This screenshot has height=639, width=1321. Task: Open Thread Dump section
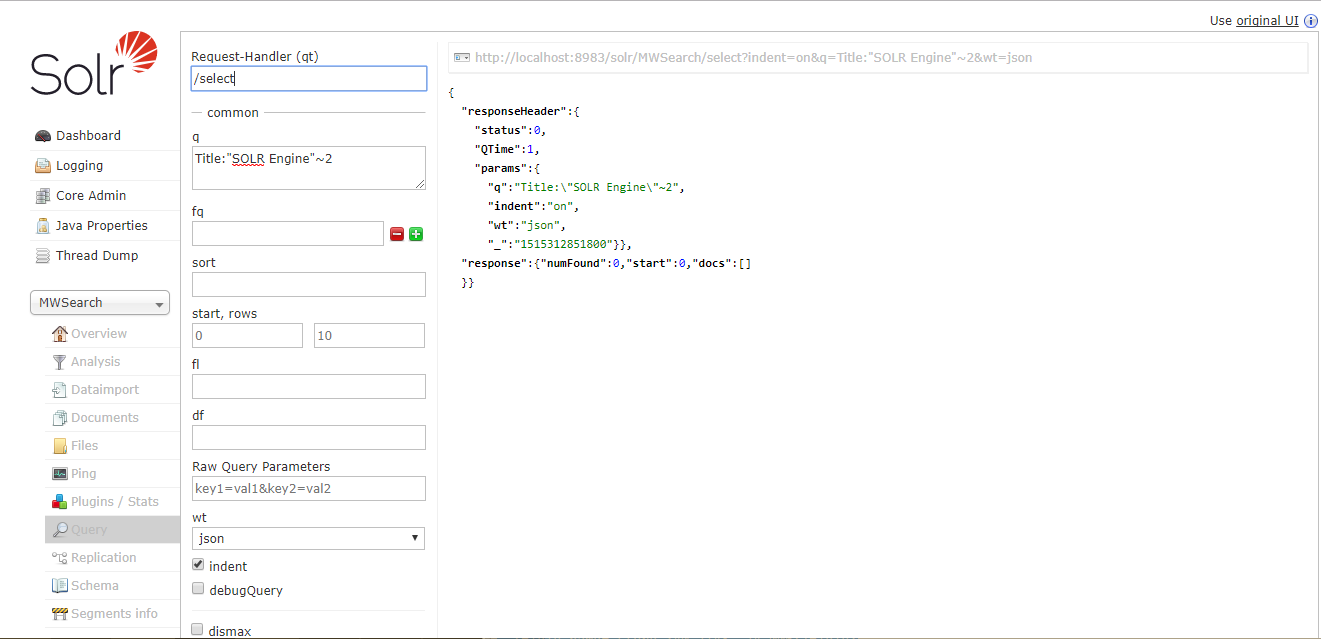pyautogui.click(x=97, y=256)
